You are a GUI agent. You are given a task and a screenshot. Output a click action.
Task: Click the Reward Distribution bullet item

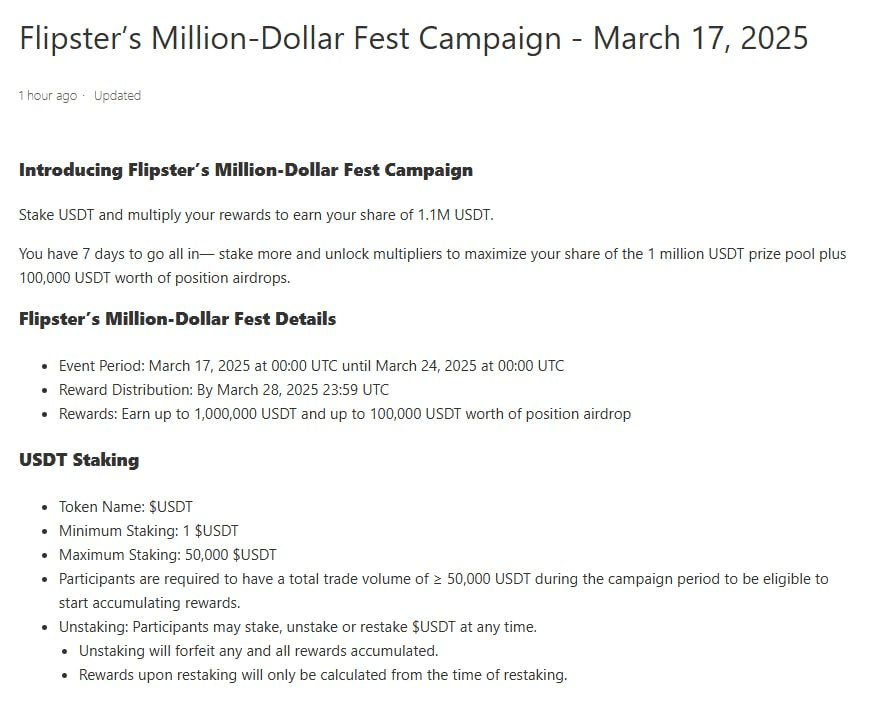tap(224, 390)
